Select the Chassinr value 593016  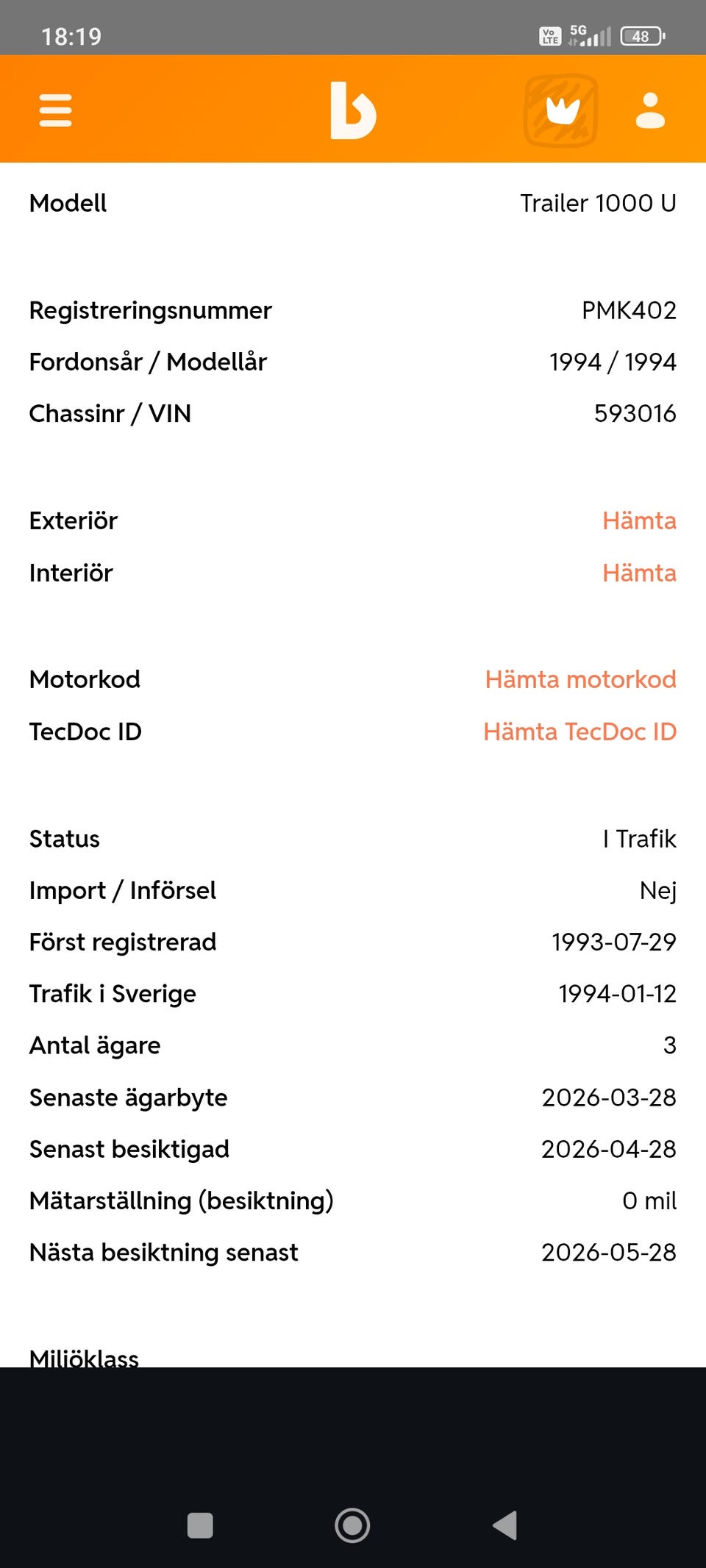coord(635,413)
